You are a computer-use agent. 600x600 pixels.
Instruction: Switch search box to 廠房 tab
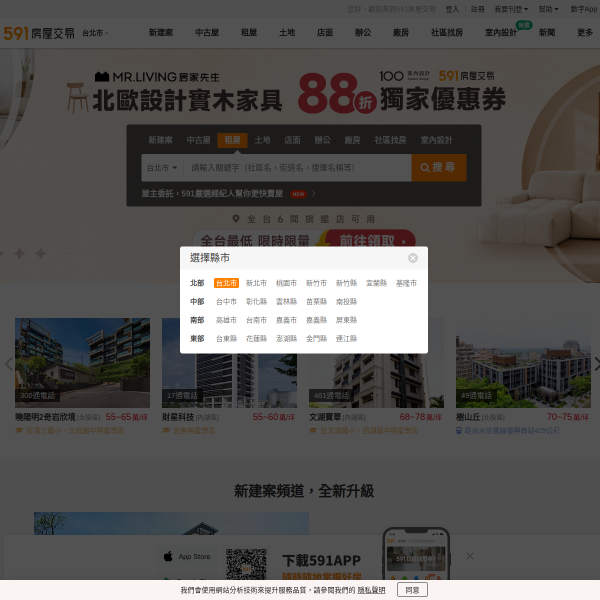click(352, 140)
